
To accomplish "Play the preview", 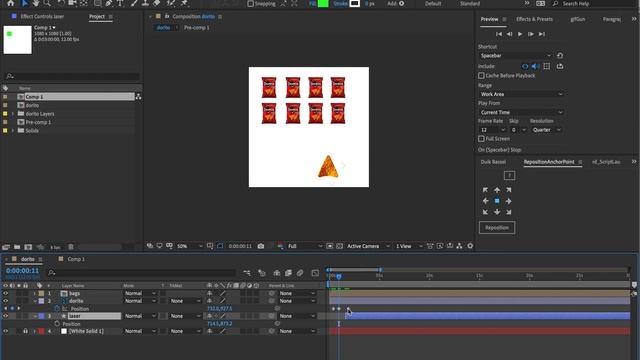I will coord(520,34).
